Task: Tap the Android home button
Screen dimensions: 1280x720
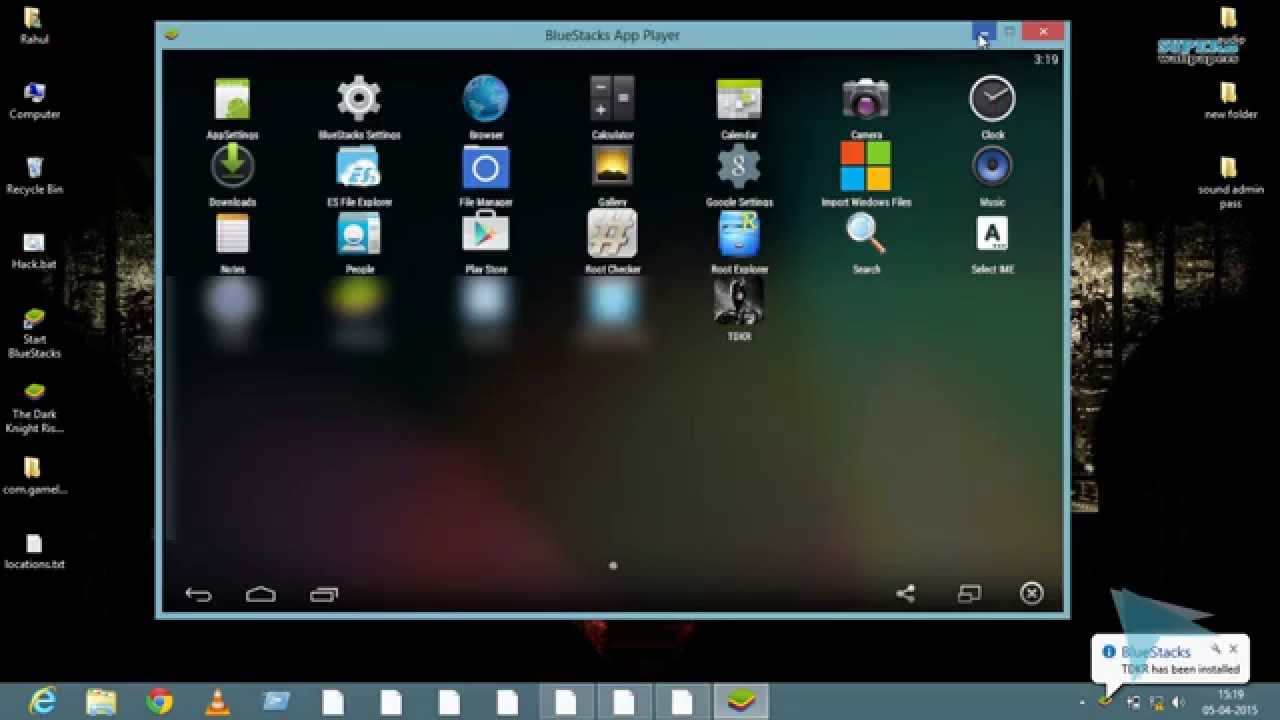Action: 261,594
